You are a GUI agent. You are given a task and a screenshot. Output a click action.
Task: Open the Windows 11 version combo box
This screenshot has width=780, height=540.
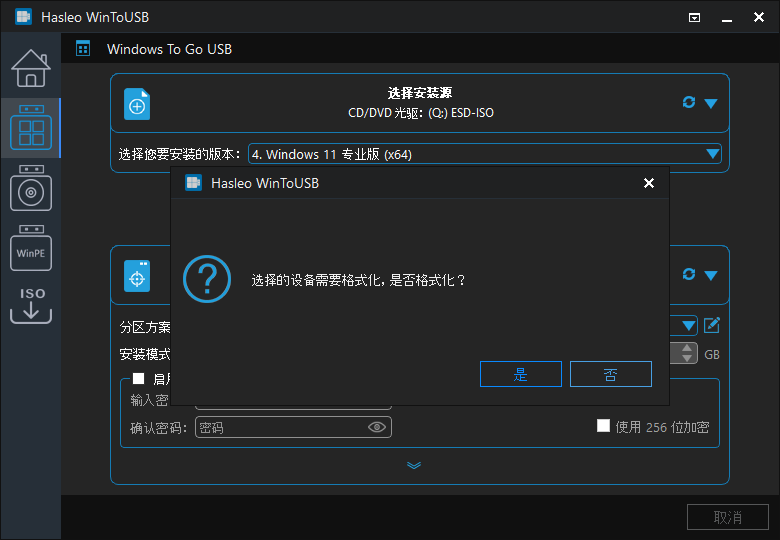pos(485,154)
